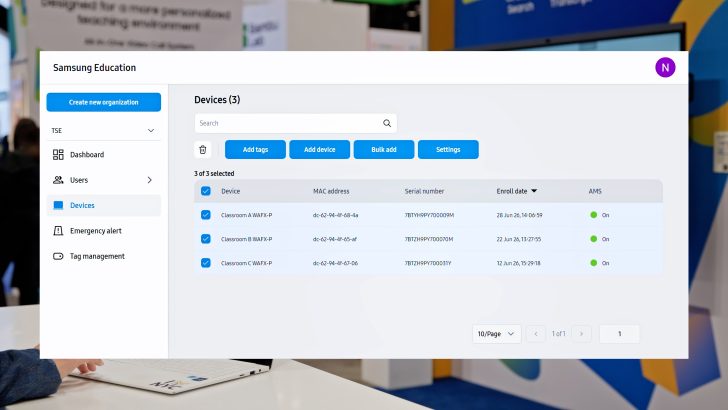Toggle the Enroll date sort arrow
This screenshot has height=410, width=728.
click(534, 191)
